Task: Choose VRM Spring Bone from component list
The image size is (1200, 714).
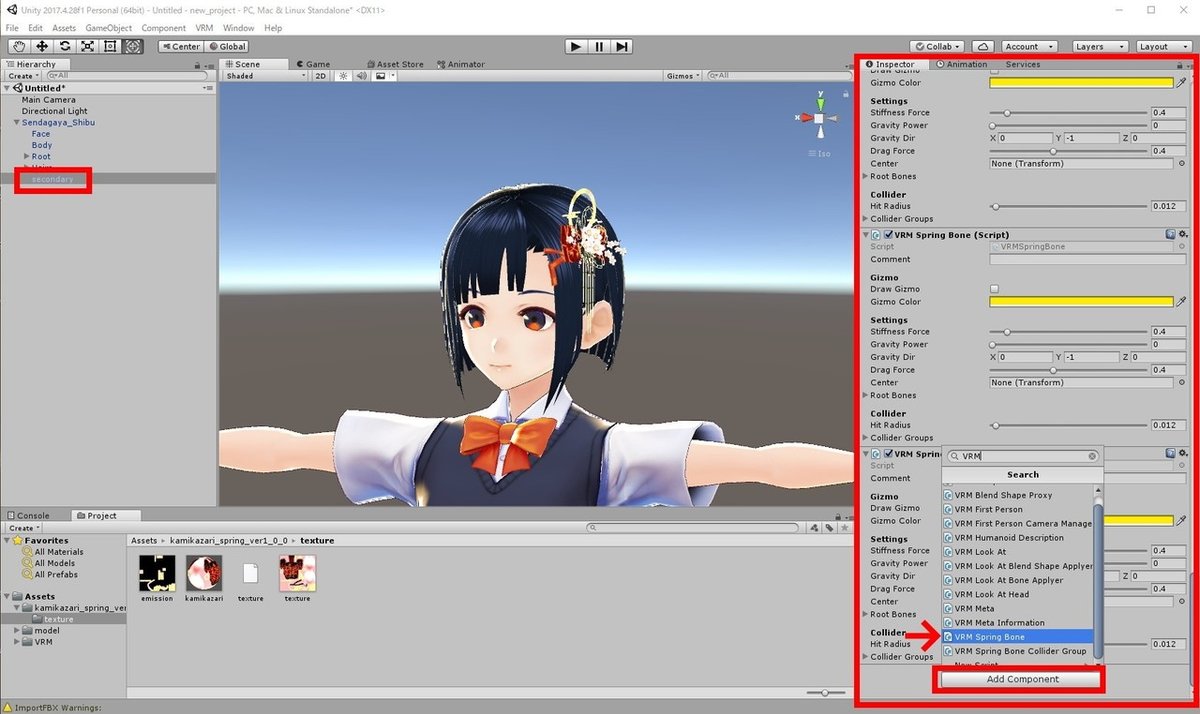Action: point(1019,636)
